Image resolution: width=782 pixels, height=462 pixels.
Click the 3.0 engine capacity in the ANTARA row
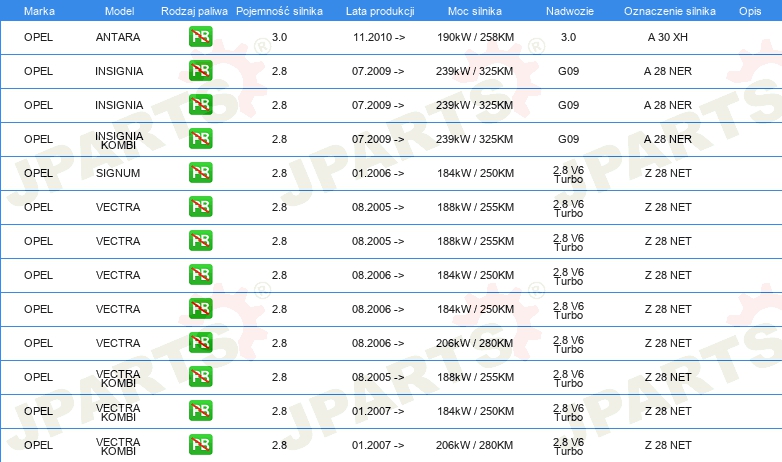point(279,37)
